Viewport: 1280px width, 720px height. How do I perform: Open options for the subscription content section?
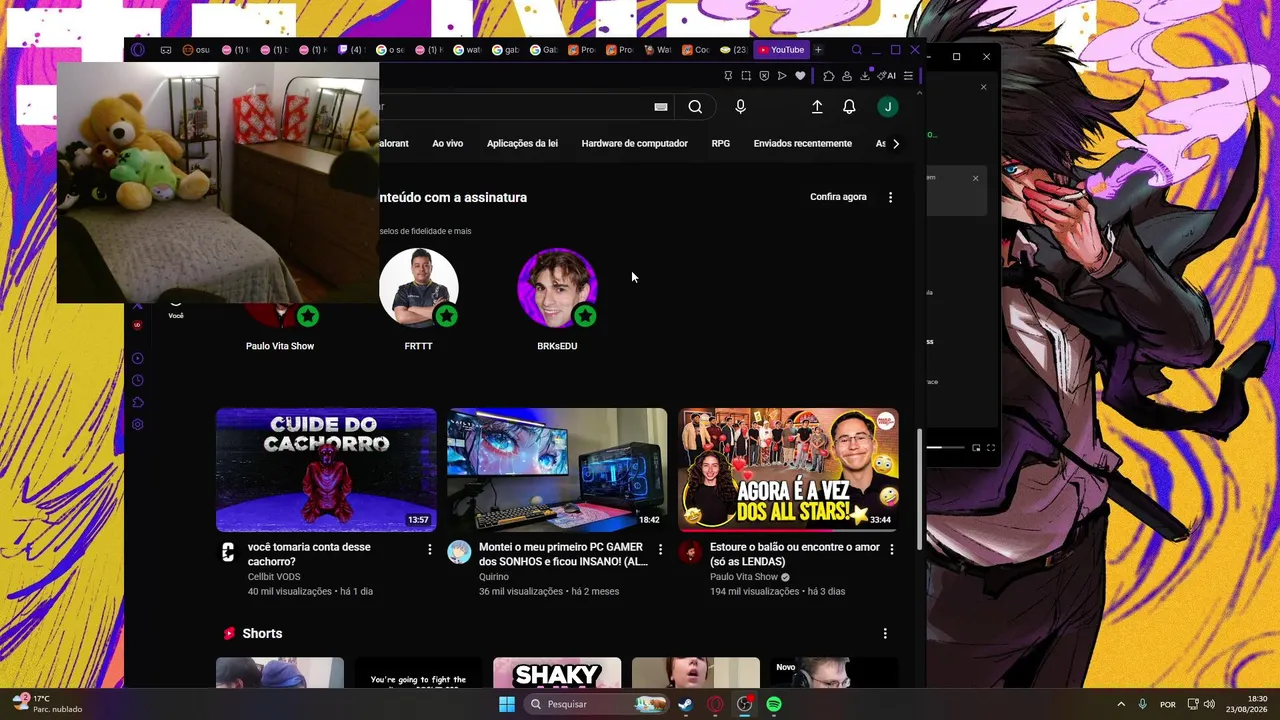click(890, 197)
